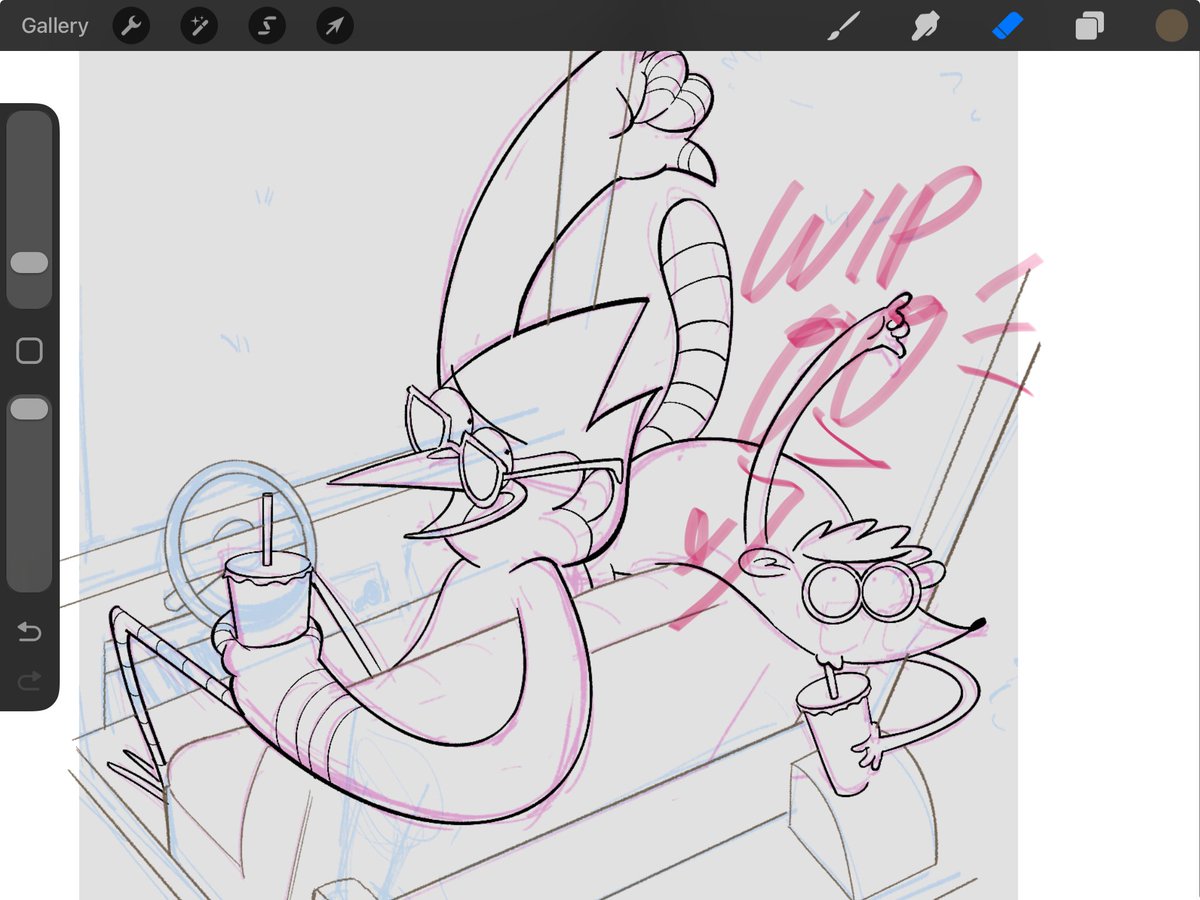Redo the last undone action
This screenshot has height=900, width=1200.
click(30, 681)
